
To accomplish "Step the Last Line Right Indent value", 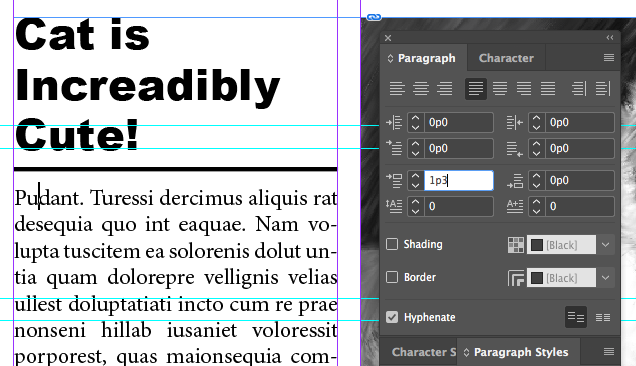I will point(536,149).
